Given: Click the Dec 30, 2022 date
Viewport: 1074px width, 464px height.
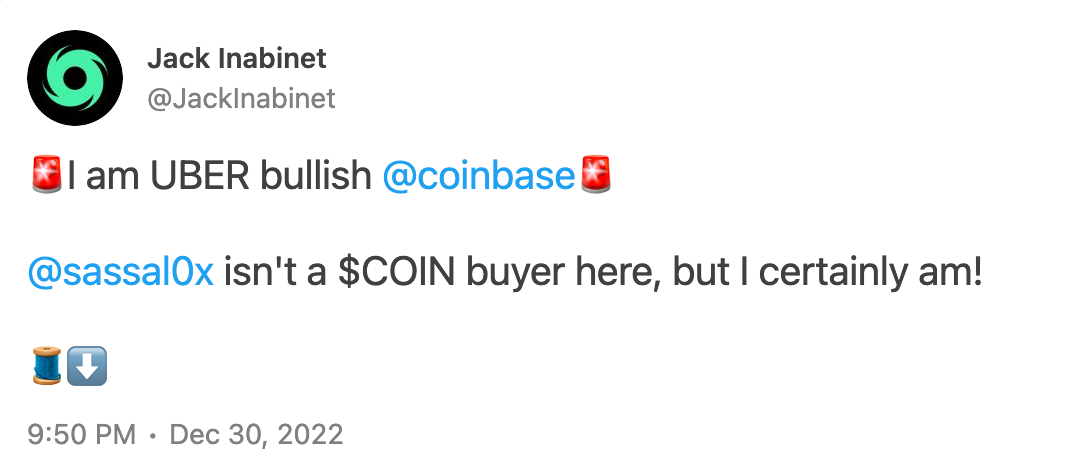Looking at the screenshot, I should (256, 435).
